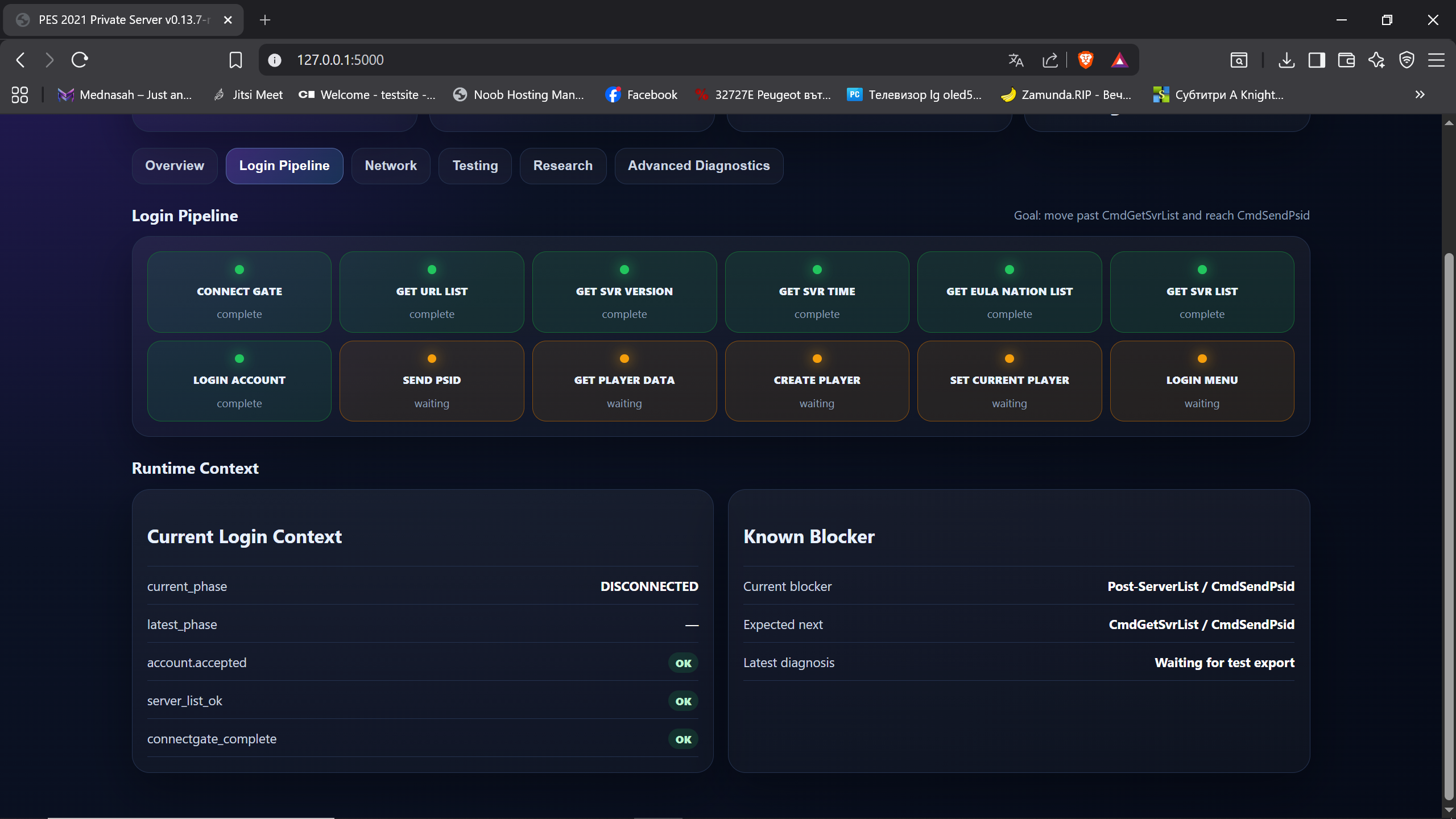Image resolution: width=1456 pixels, height=819 pixels.
Task: Share this page icon
Action: pos(1050,60)
